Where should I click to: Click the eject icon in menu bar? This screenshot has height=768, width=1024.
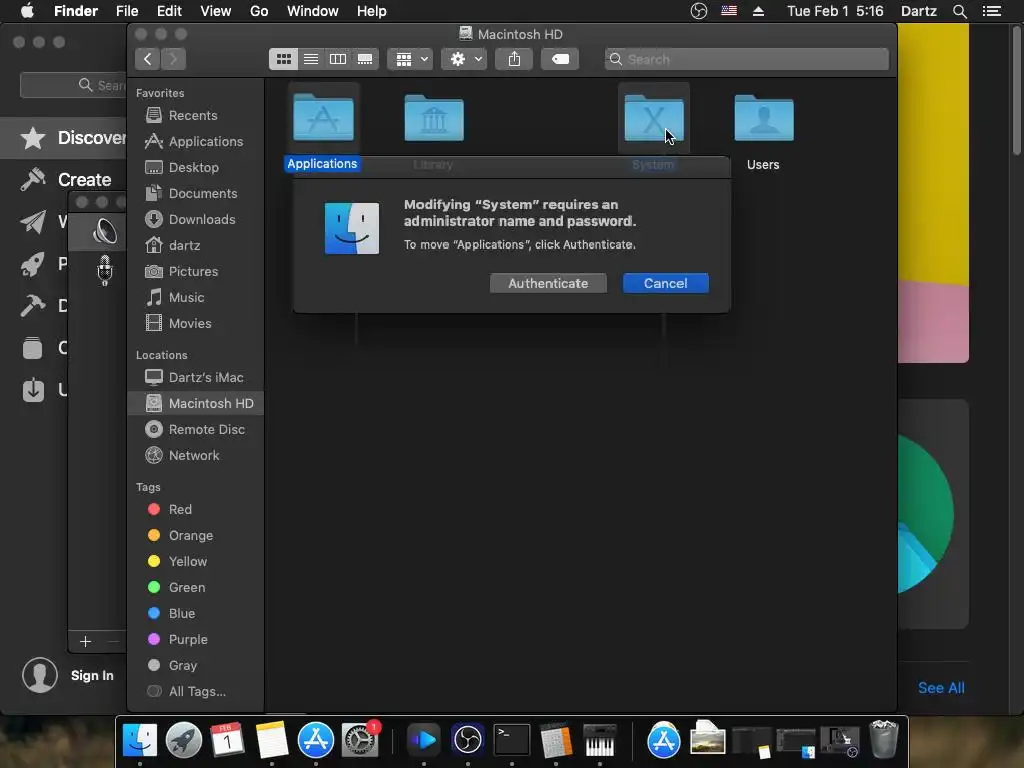(x=758, y=11)
